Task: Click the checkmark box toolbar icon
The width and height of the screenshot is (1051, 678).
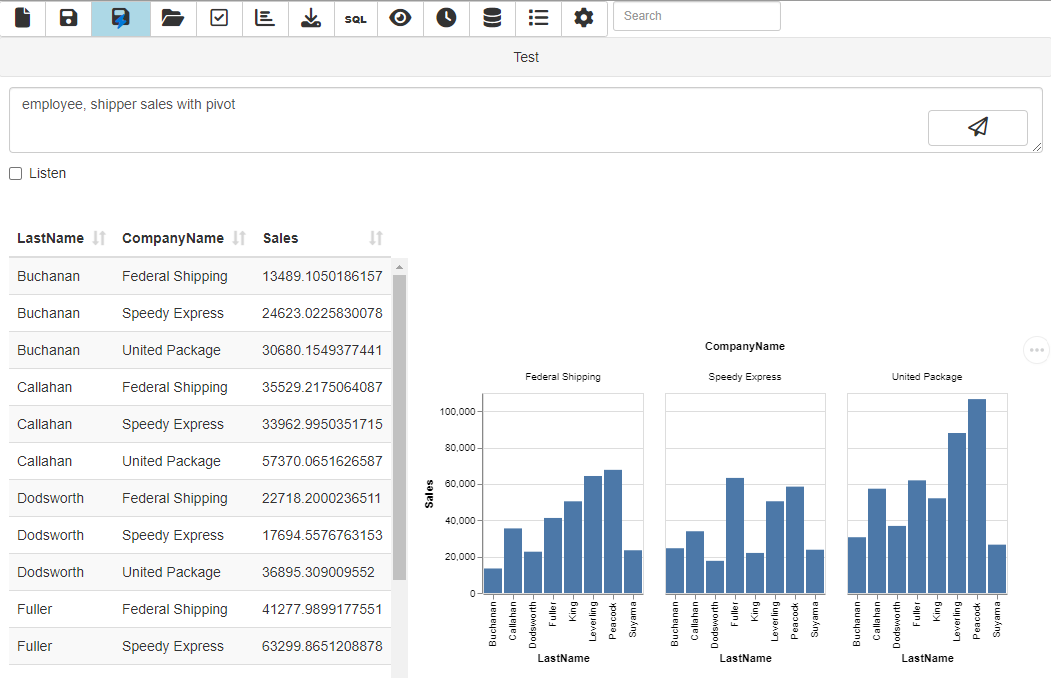Action: click(x=219, y=18)
